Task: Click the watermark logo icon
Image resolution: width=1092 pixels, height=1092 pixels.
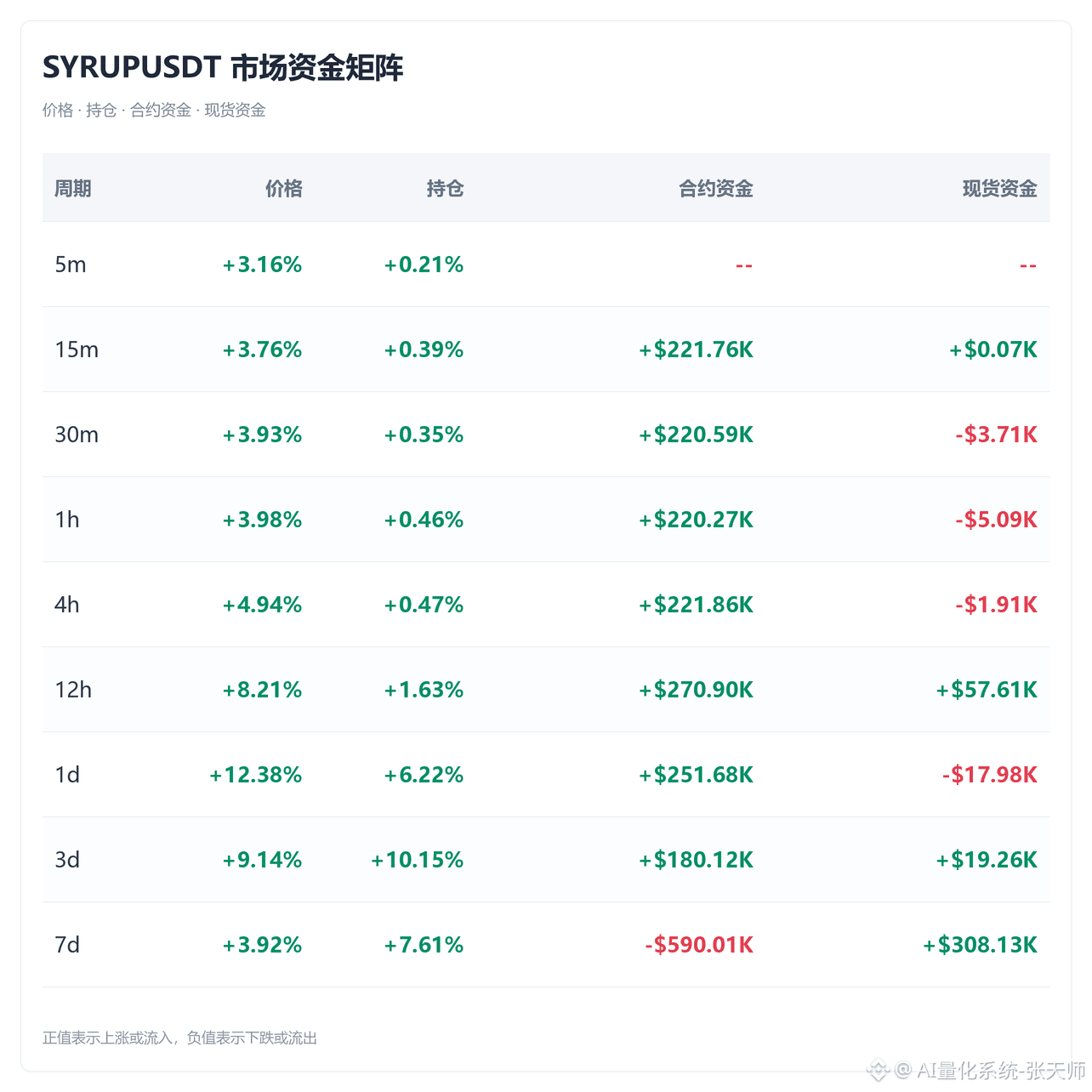Action: click(x=879, y=1070)
